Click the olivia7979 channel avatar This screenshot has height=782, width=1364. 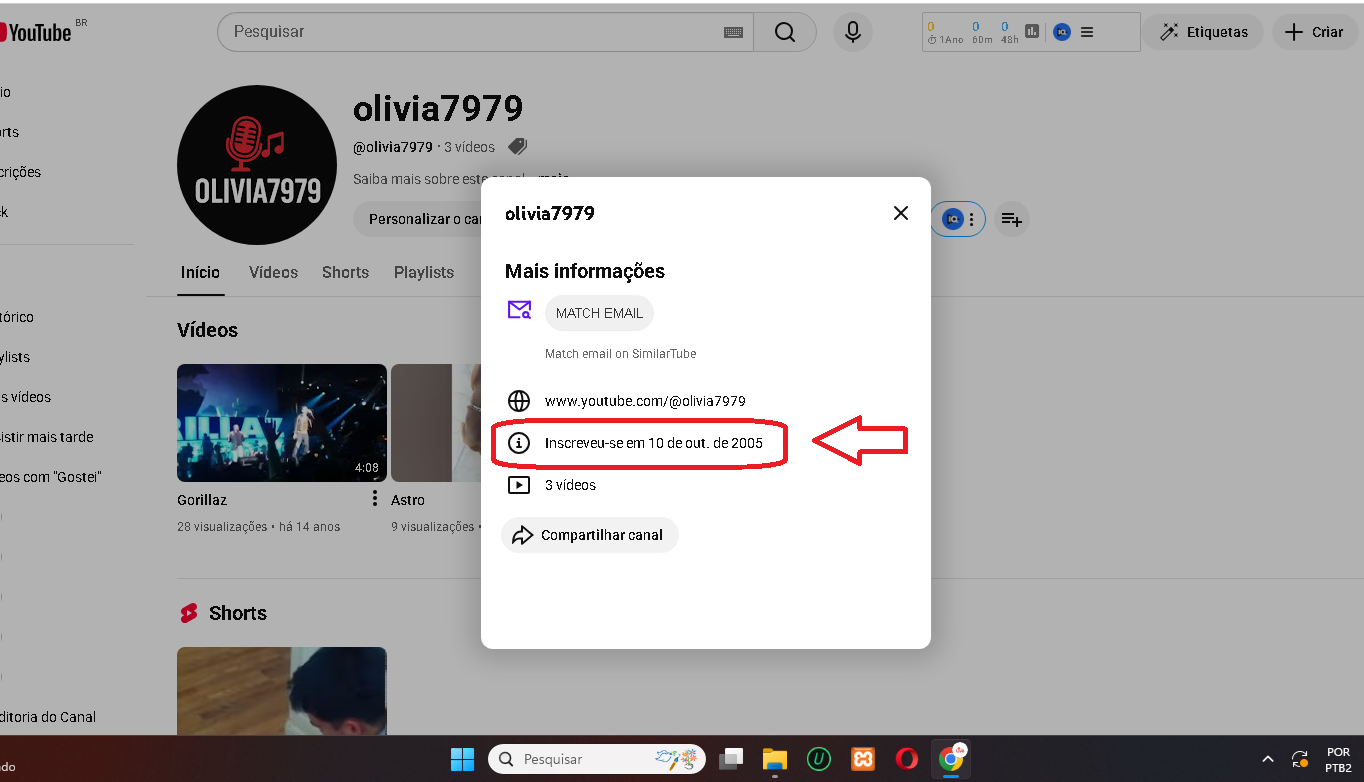click(x=257, y=165)
